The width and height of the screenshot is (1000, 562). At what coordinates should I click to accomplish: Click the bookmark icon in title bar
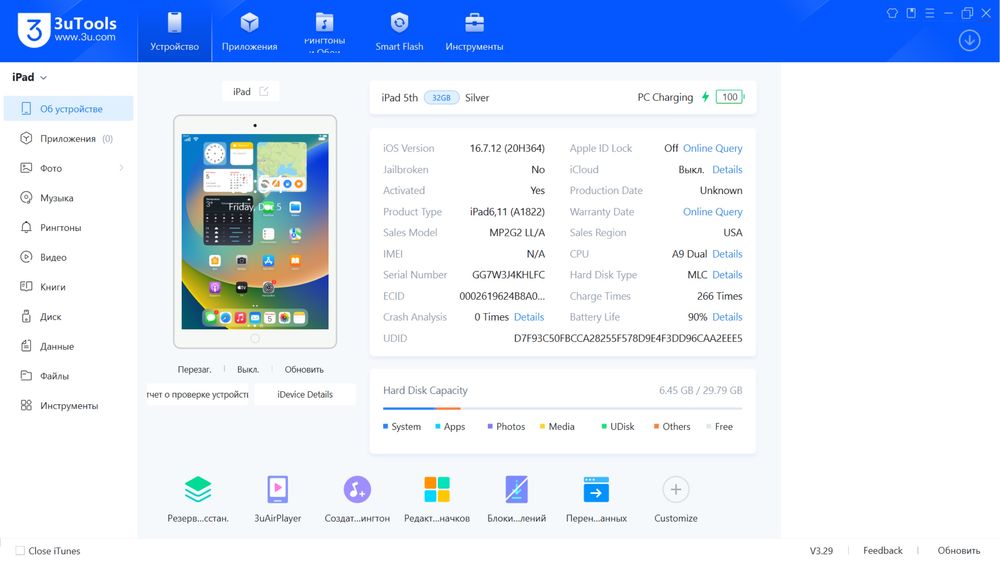911,13
